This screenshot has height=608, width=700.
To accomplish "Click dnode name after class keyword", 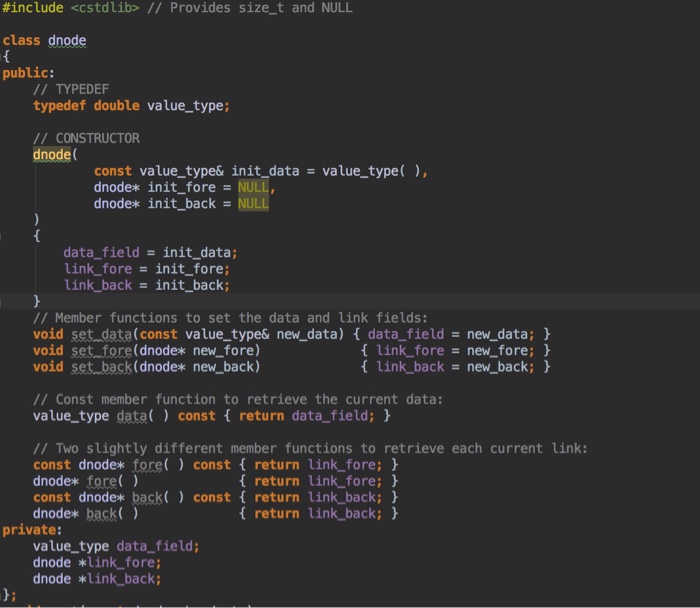I will 67,41.
